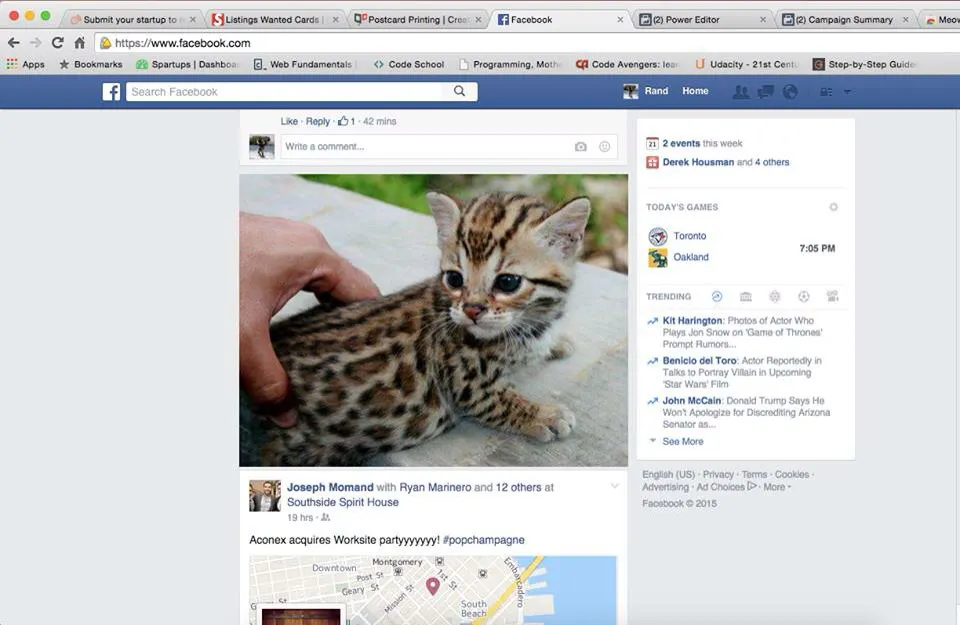960x625 pixels.
Task: Open Derek Housman birthday link
Action: coord(698,162)
